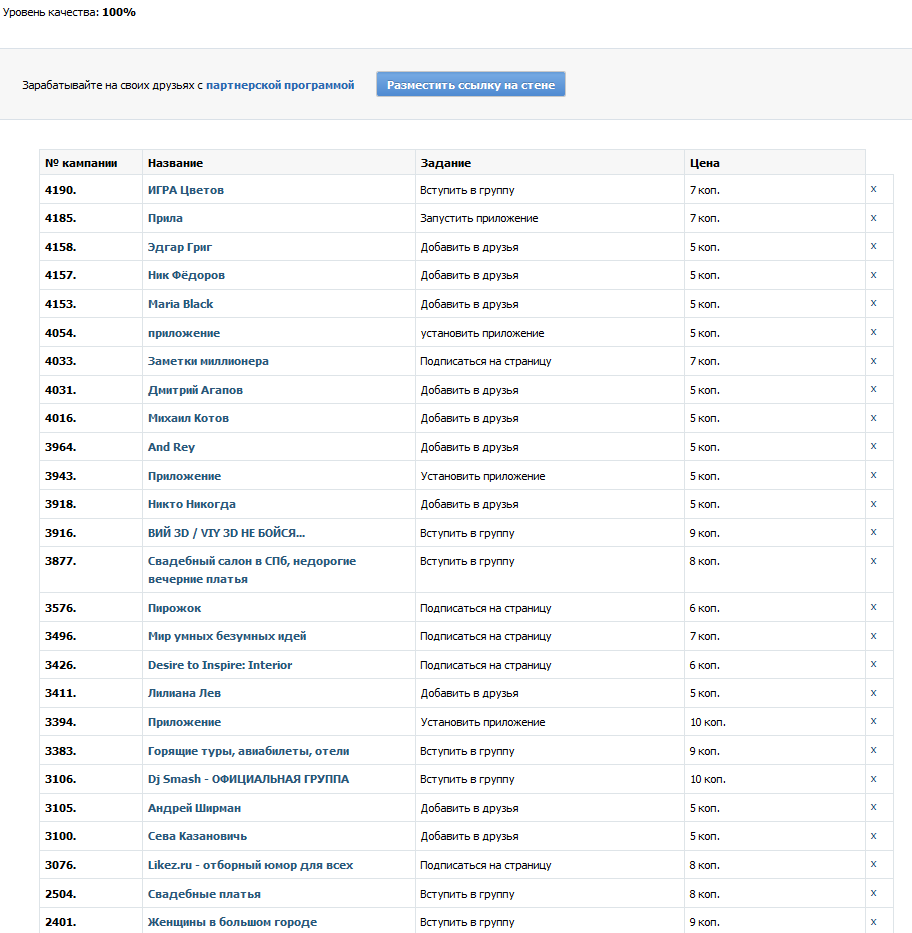
Task: Hide the Пирожок row using its x
Action: 873,608
